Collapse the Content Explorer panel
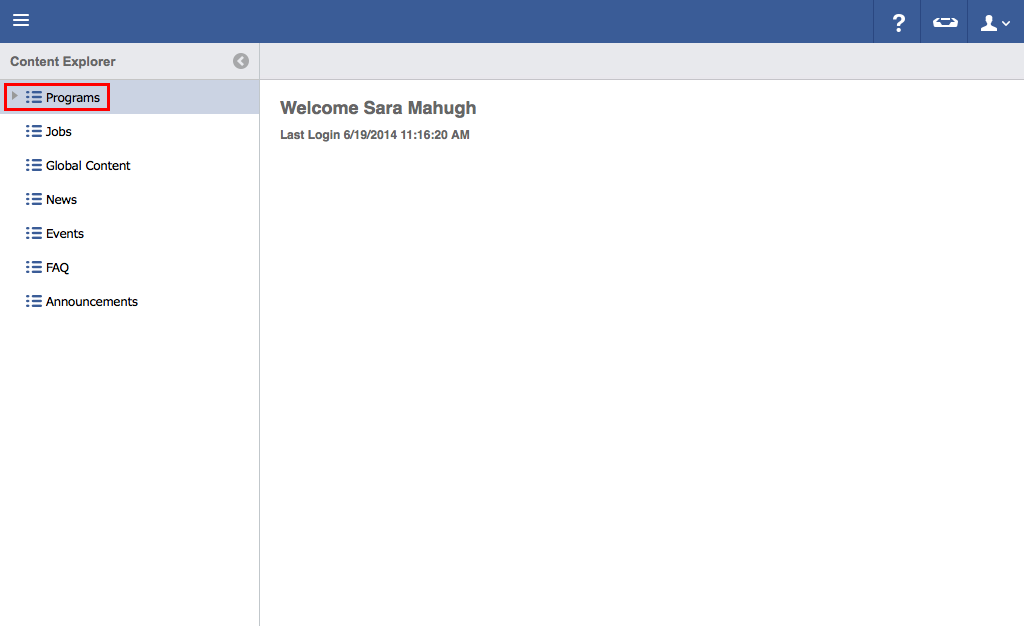Viewport: 1024px width, 626px height. [241, 61]
